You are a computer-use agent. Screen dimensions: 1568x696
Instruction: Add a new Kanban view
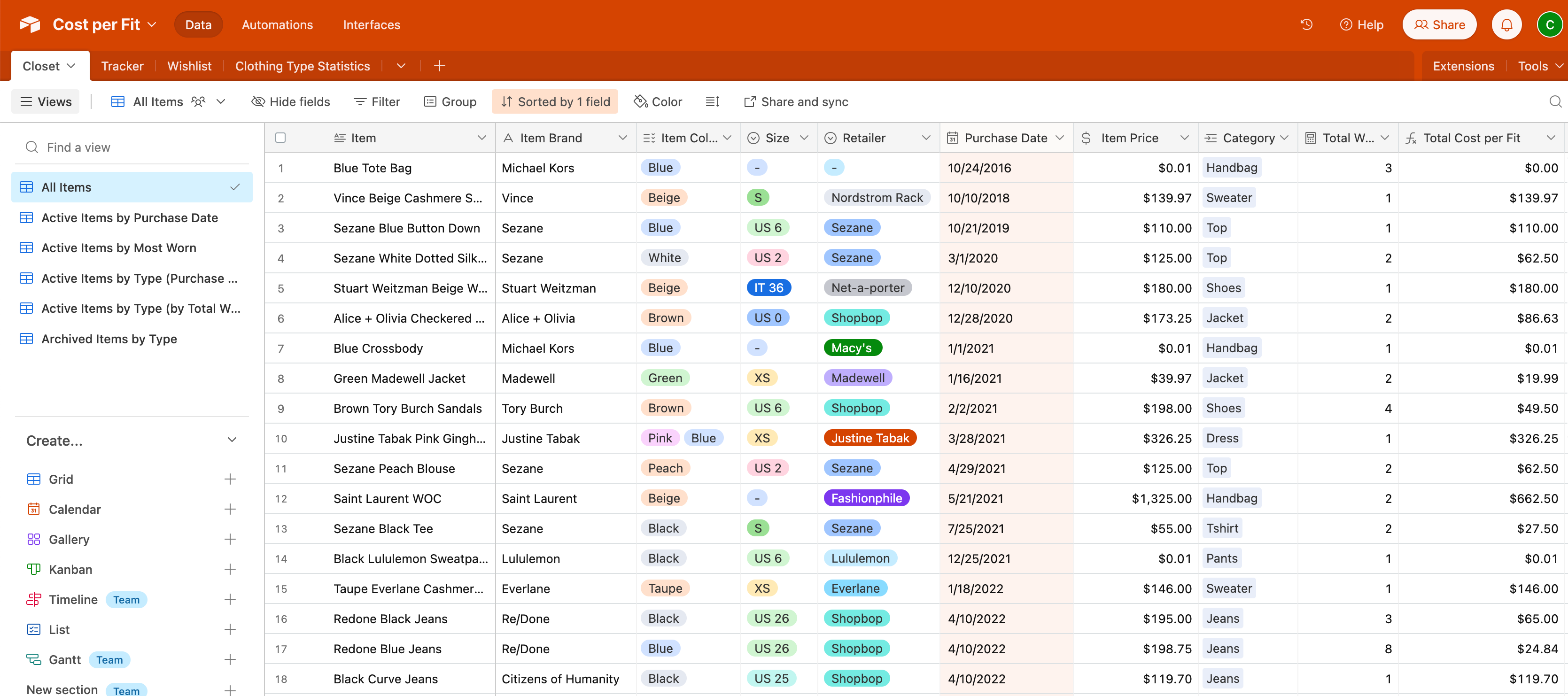(x=230, y=570)
